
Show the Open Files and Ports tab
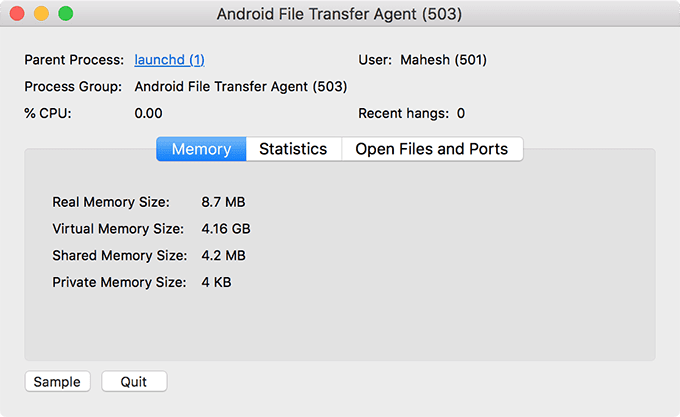click(x=432, y=149)
